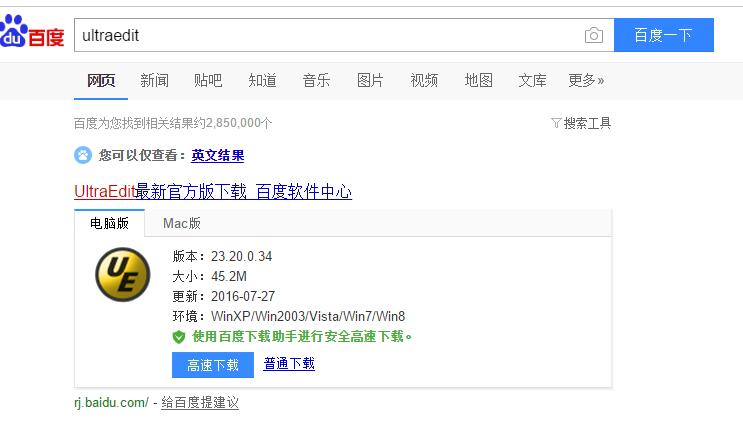
Task: Switch to 音乐 results
Action: click(316, 81)
